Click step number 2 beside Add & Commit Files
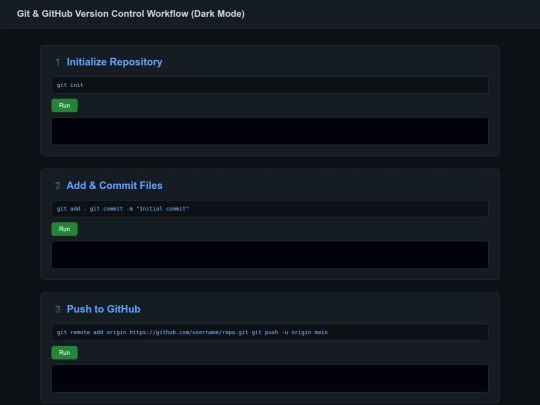Screen dimensions: 540x405 tap(58, 186)
